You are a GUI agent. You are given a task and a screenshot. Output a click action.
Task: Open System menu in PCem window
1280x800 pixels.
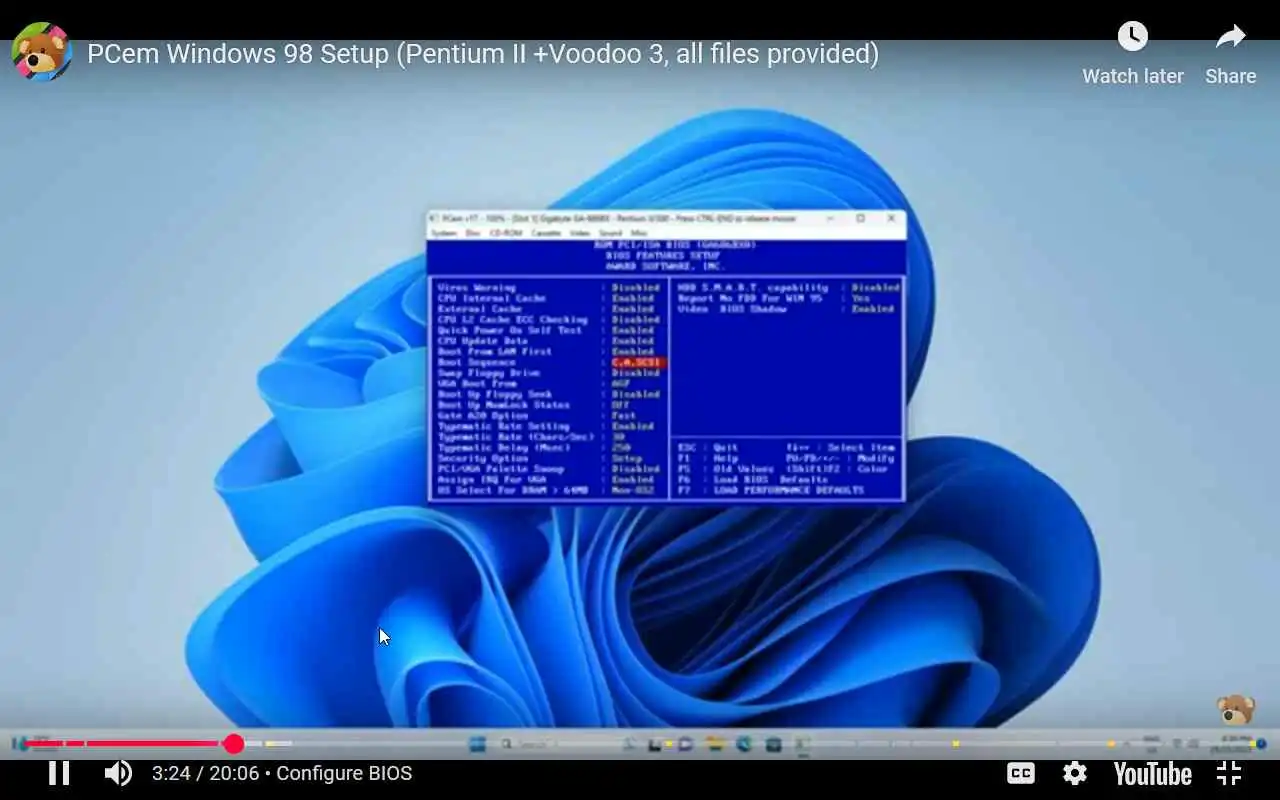click(x=444, y=233)
